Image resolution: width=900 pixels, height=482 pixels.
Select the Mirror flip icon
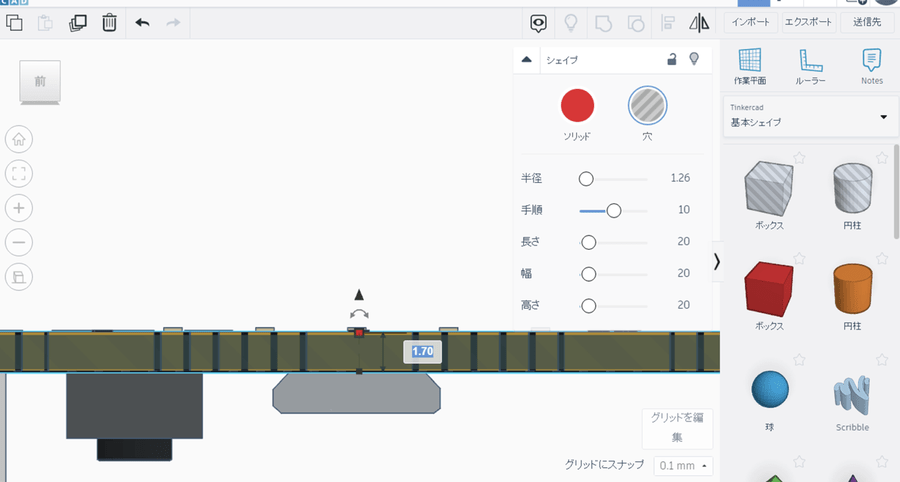click(699, 23)
